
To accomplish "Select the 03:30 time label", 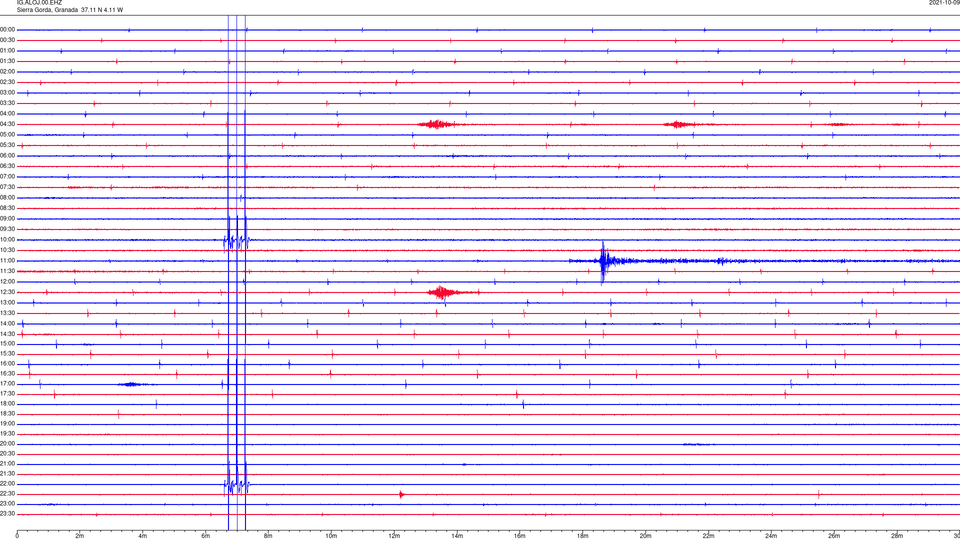I will point(8,103).
